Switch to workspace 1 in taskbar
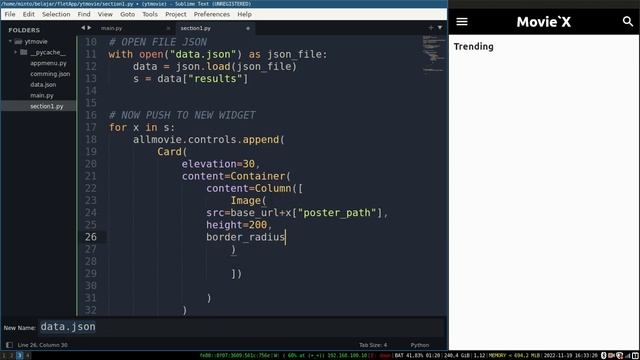 [x=3, y=356]
